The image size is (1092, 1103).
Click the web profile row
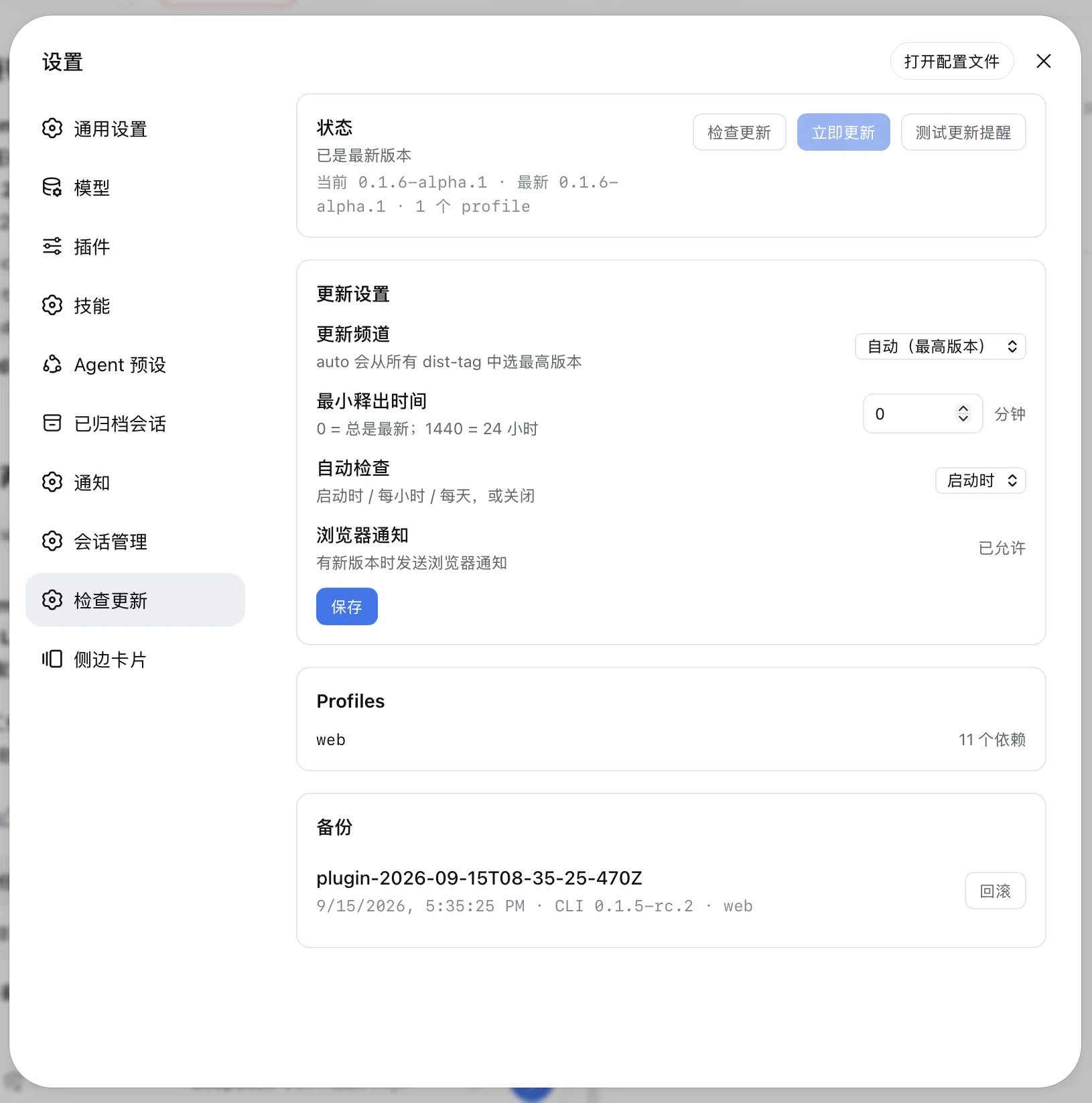click(671, 740)
